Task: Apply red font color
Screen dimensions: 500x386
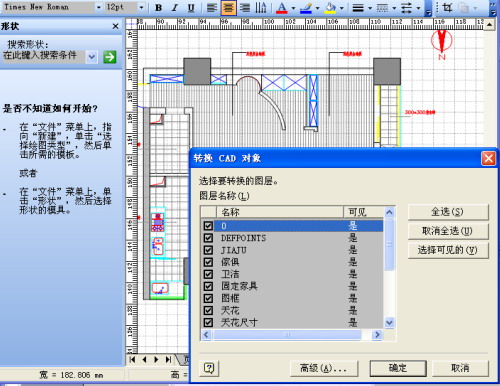Action: (x=282, y=8)
